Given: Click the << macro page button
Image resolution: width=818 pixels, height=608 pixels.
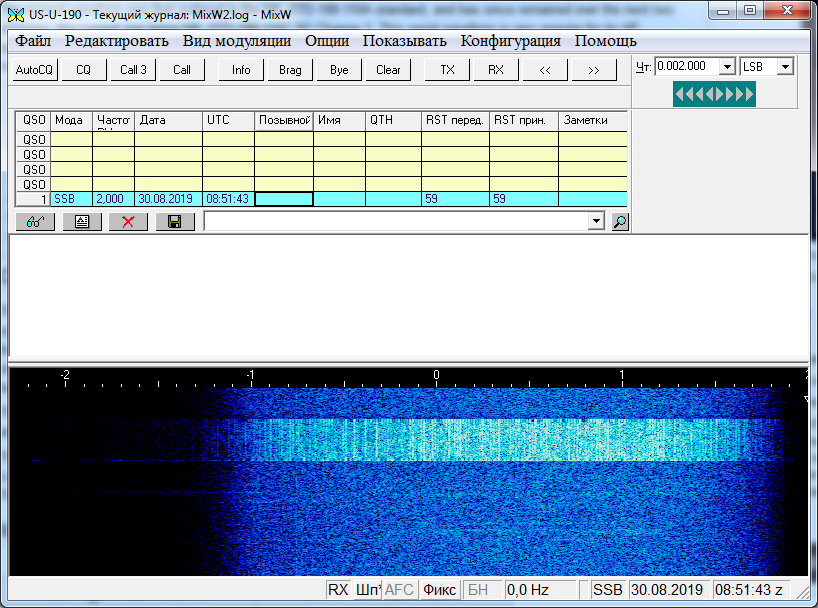Looking at the screenshot, I should pos(545,70).
